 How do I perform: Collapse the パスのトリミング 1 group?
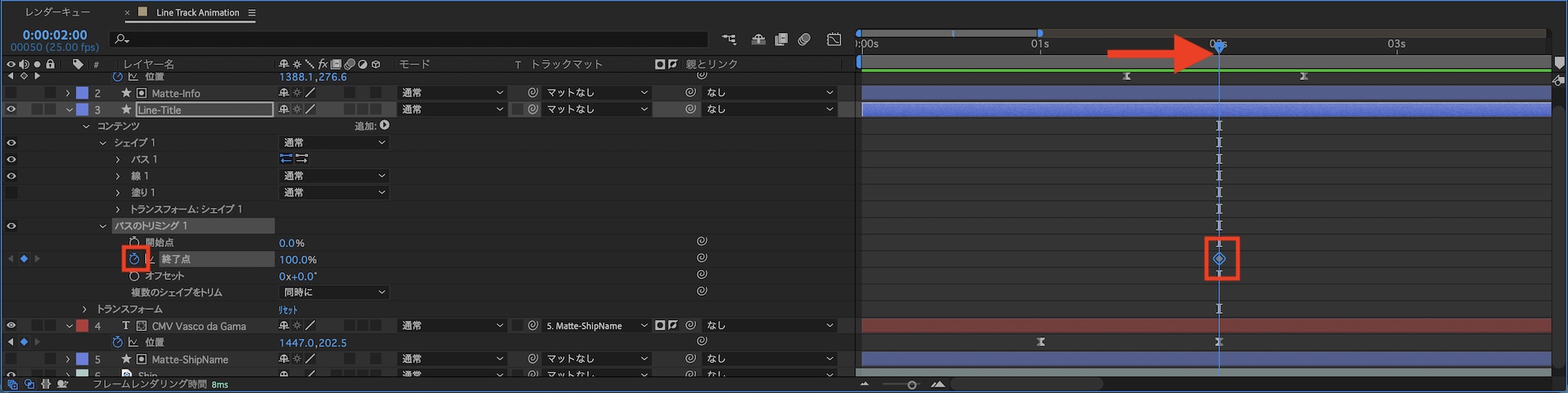(x=103, y=226)
